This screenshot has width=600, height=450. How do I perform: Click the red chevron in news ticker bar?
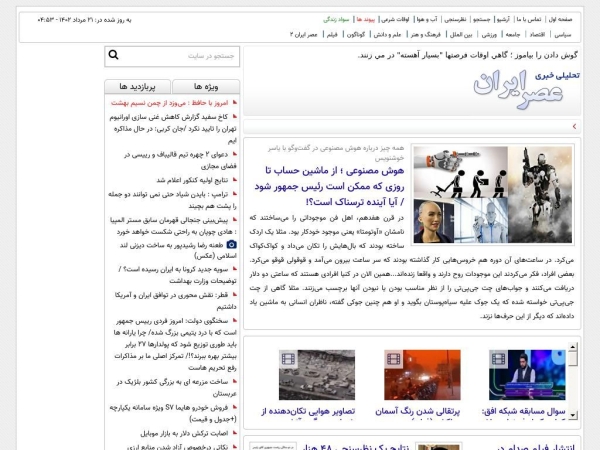point(574,126)
